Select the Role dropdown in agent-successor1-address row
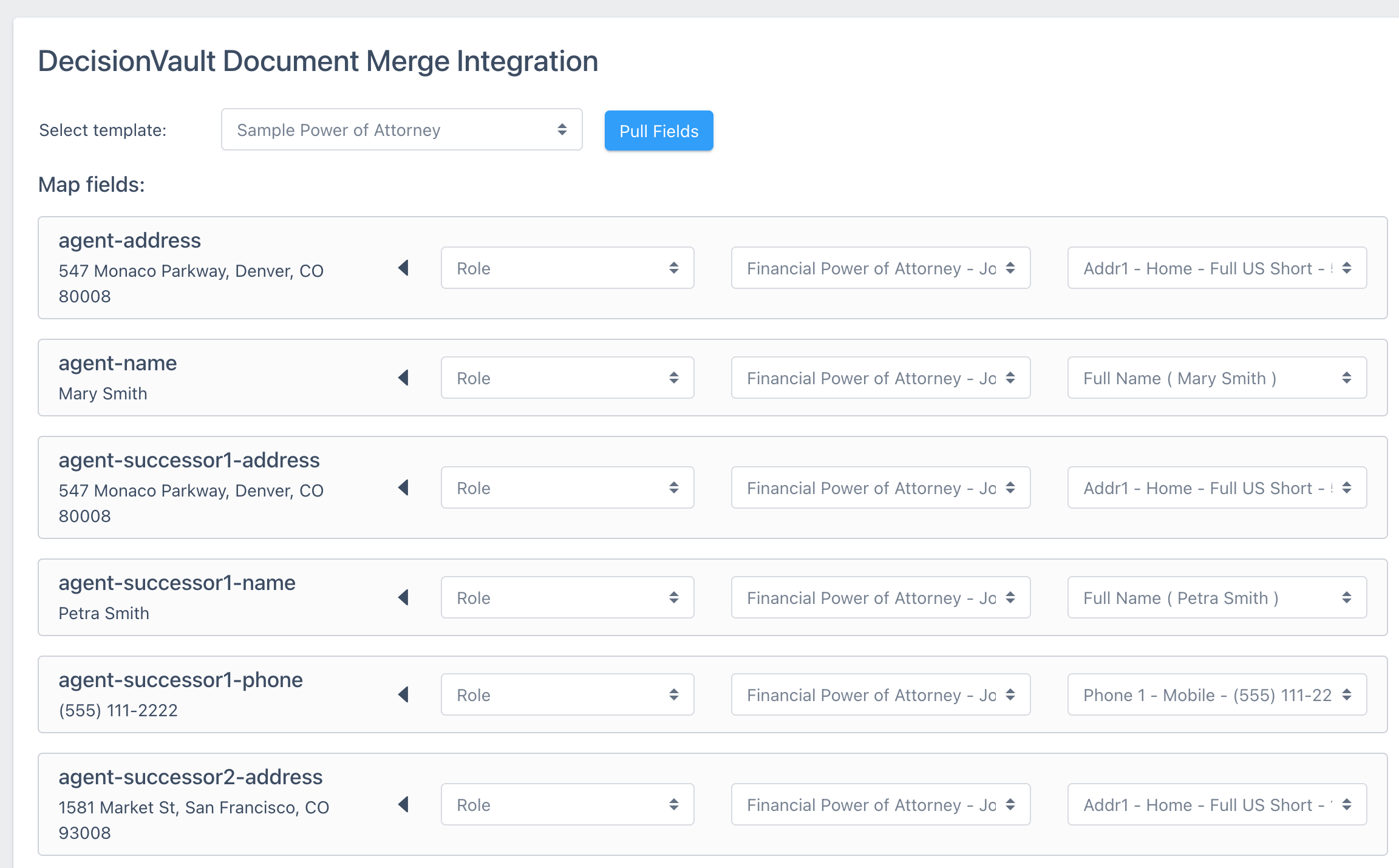Viewport: 1399px width, 868px height. tap(567, 487)
